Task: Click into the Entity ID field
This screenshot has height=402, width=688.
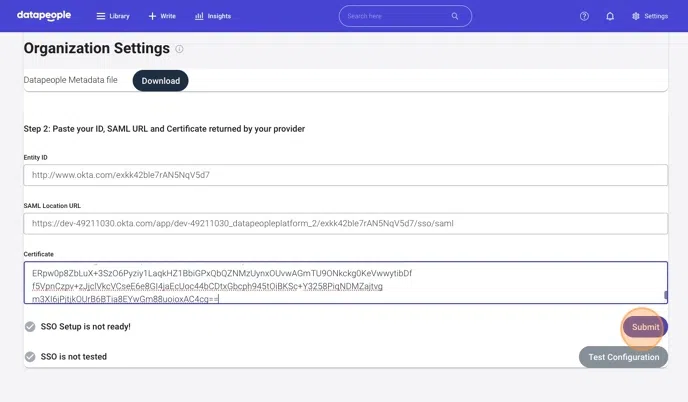Action: 345,175
